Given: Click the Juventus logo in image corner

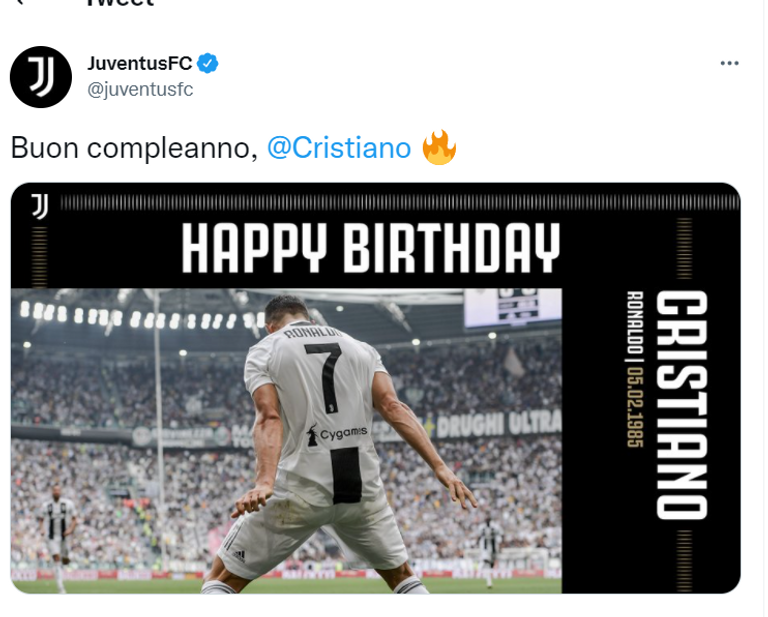Looking at the screenshot, I should (40, 206).
